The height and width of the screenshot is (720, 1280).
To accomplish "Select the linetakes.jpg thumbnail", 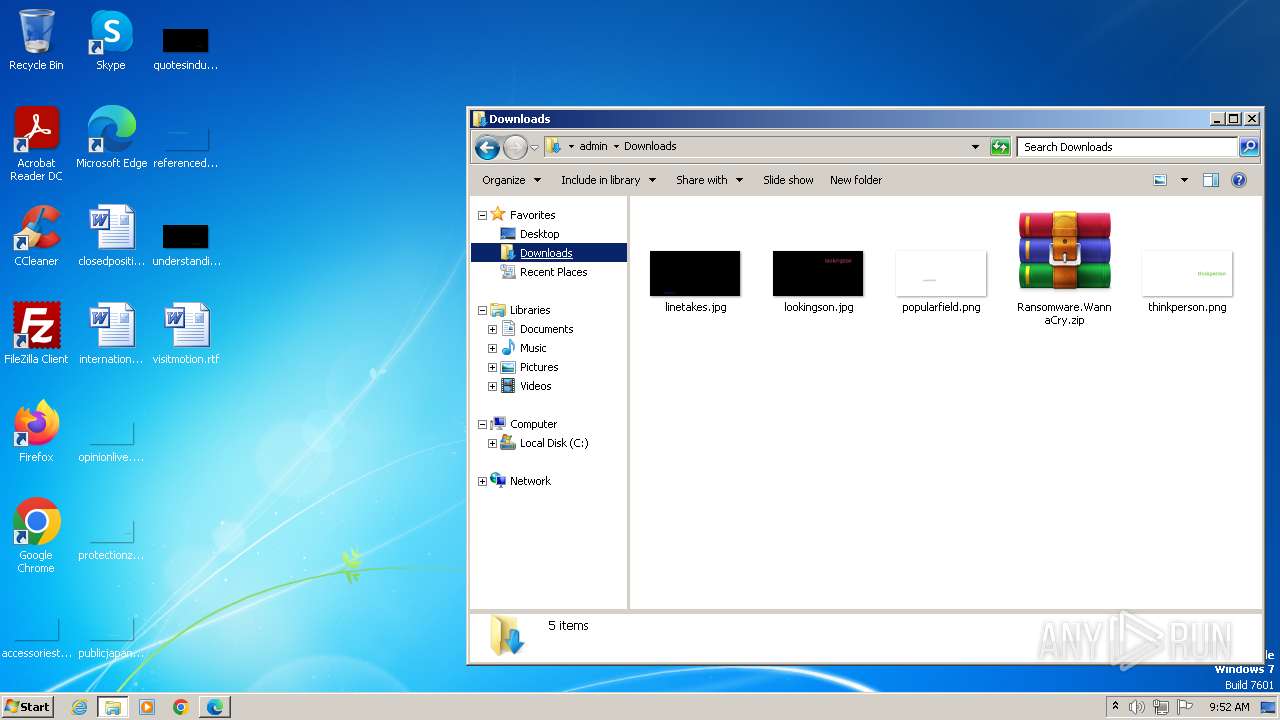I will [x=695, y=282].
